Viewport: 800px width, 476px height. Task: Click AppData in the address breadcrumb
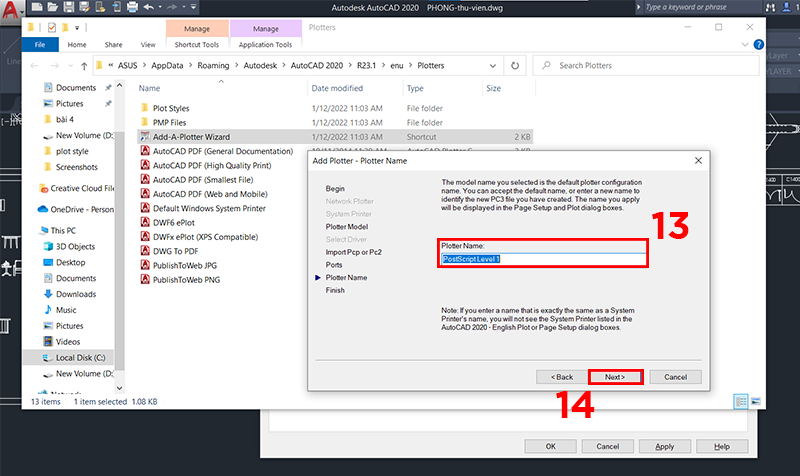pos(167,66)
